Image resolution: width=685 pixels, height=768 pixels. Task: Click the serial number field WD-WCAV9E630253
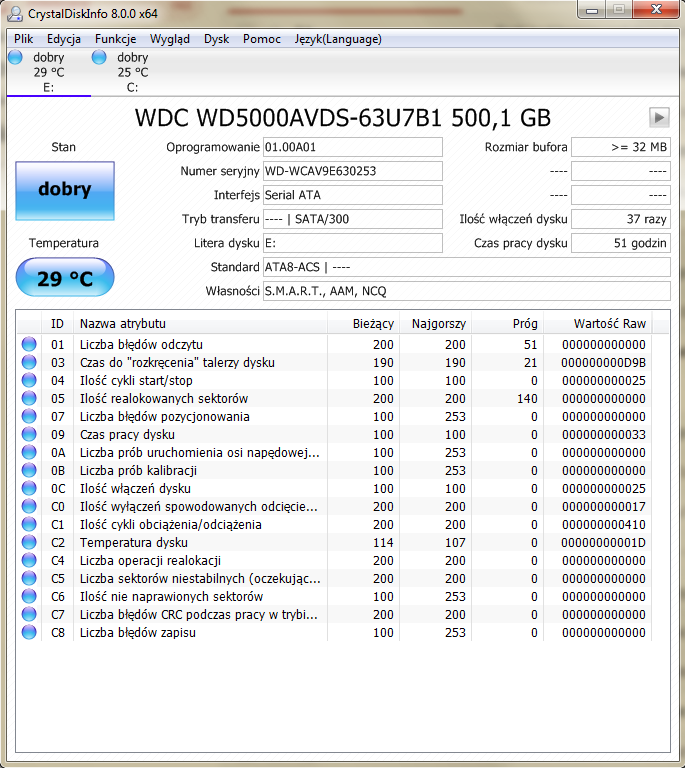(x=353, y=171)
